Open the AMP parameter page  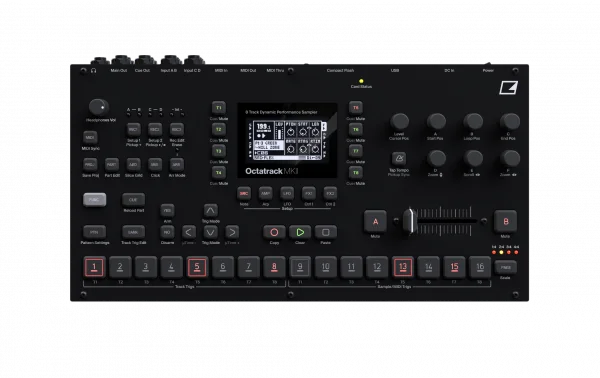tap(266, 193)
